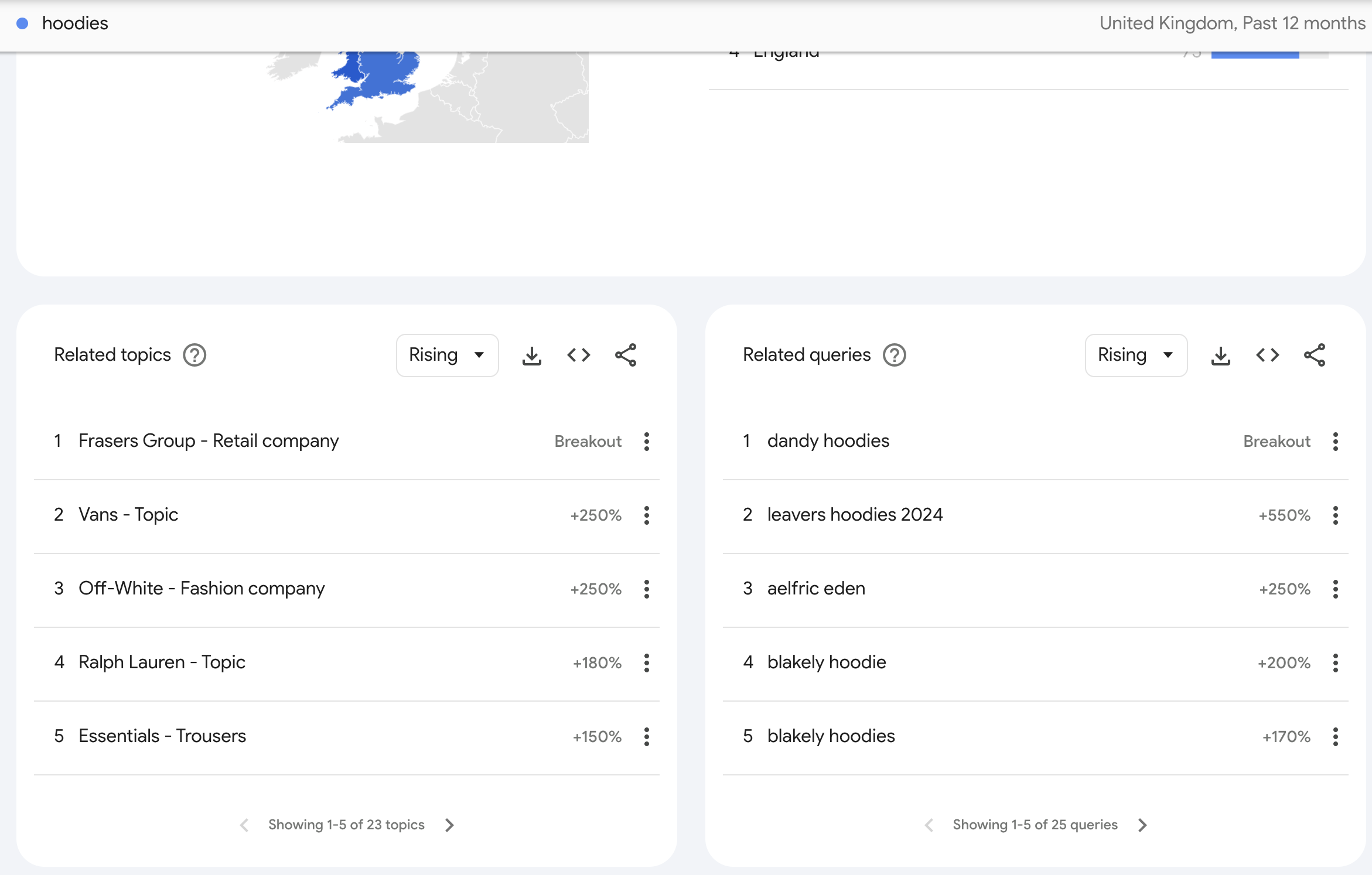Go to next page of related topics
The height and width of the screenshot is (875, 1372).
[x=449, y=825]
